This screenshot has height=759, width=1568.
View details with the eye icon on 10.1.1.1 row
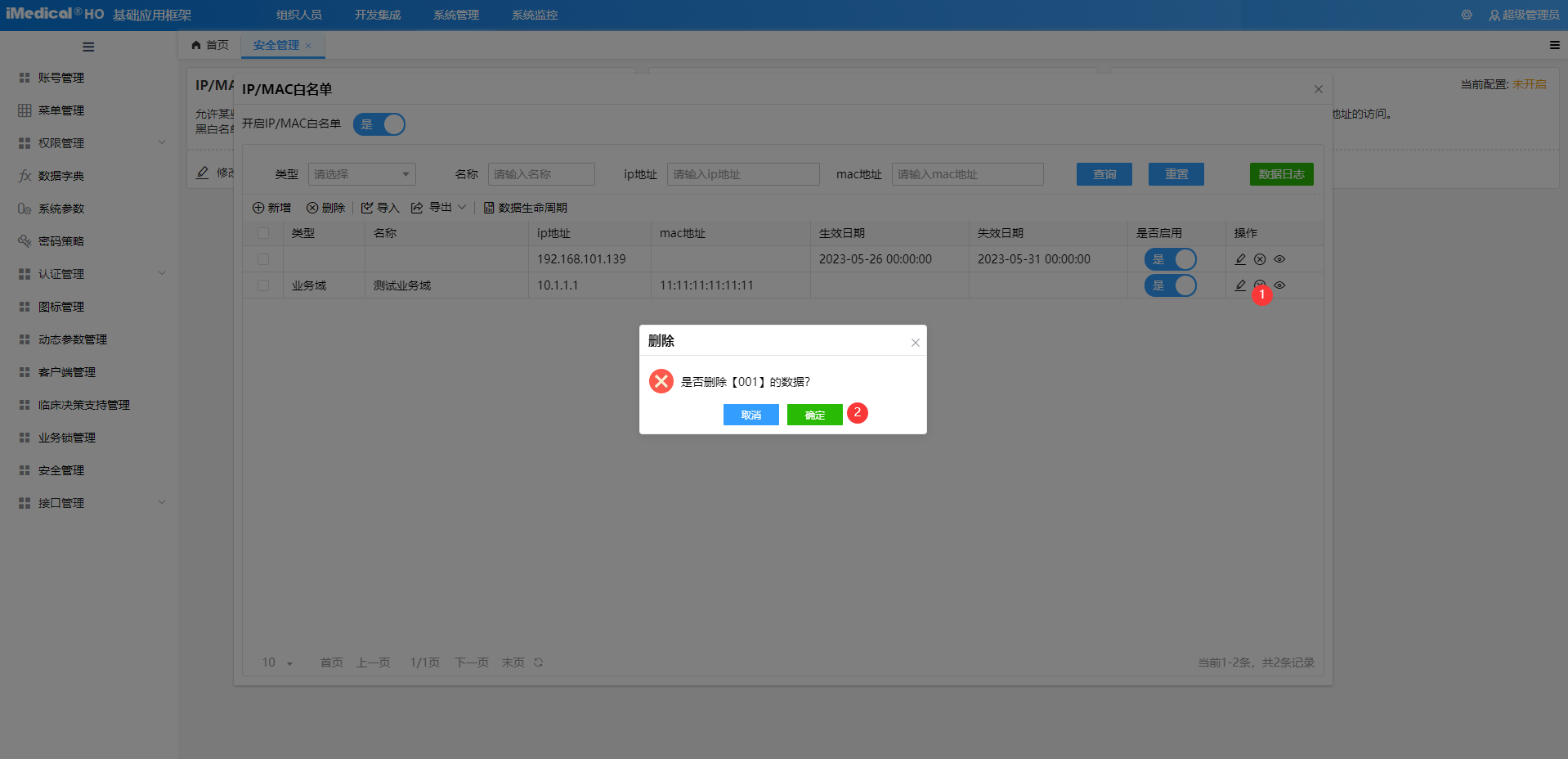(1279, 285)
